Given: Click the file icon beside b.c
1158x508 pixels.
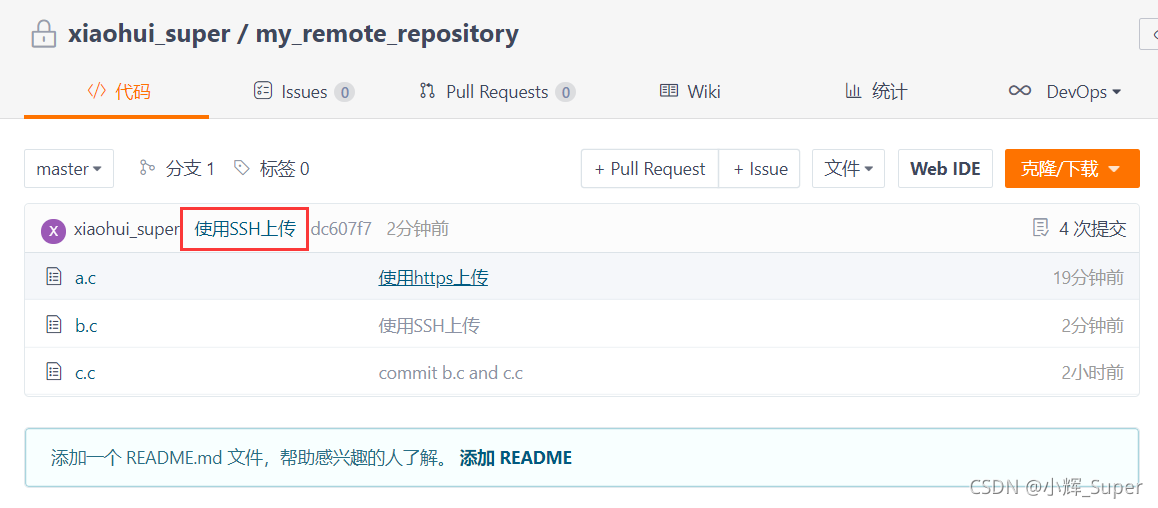Looking at the screenshot, I should tap(53, 324).
